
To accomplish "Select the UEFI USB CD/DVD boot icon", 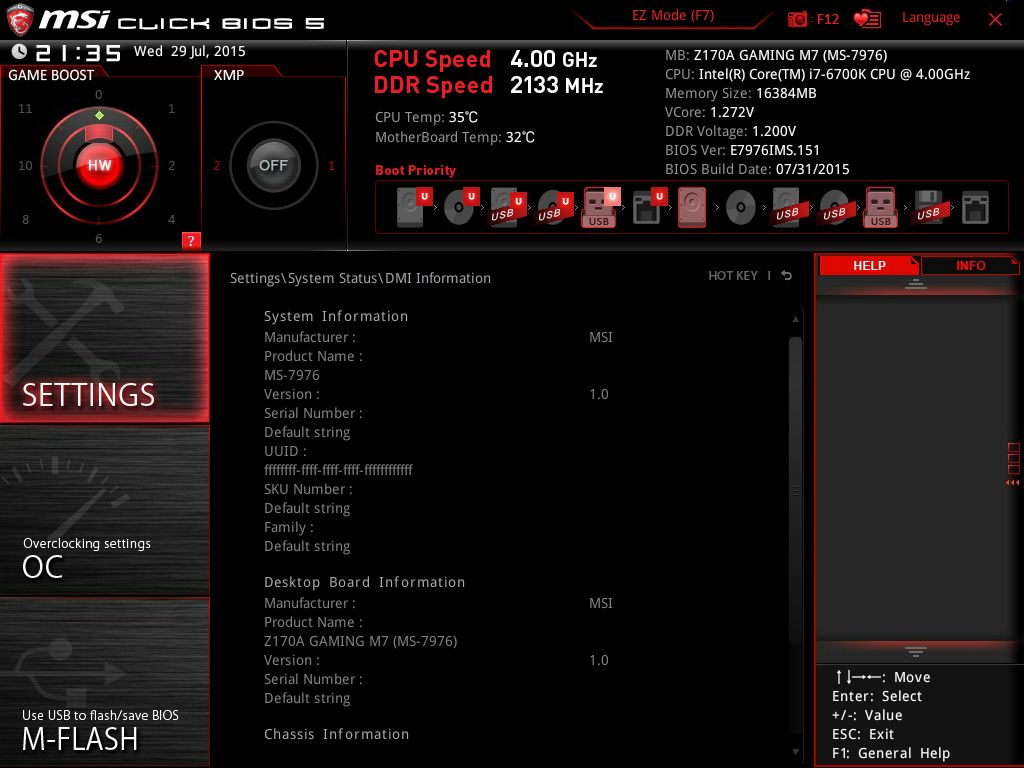I will pyautogui.click(x=554, y=207).
